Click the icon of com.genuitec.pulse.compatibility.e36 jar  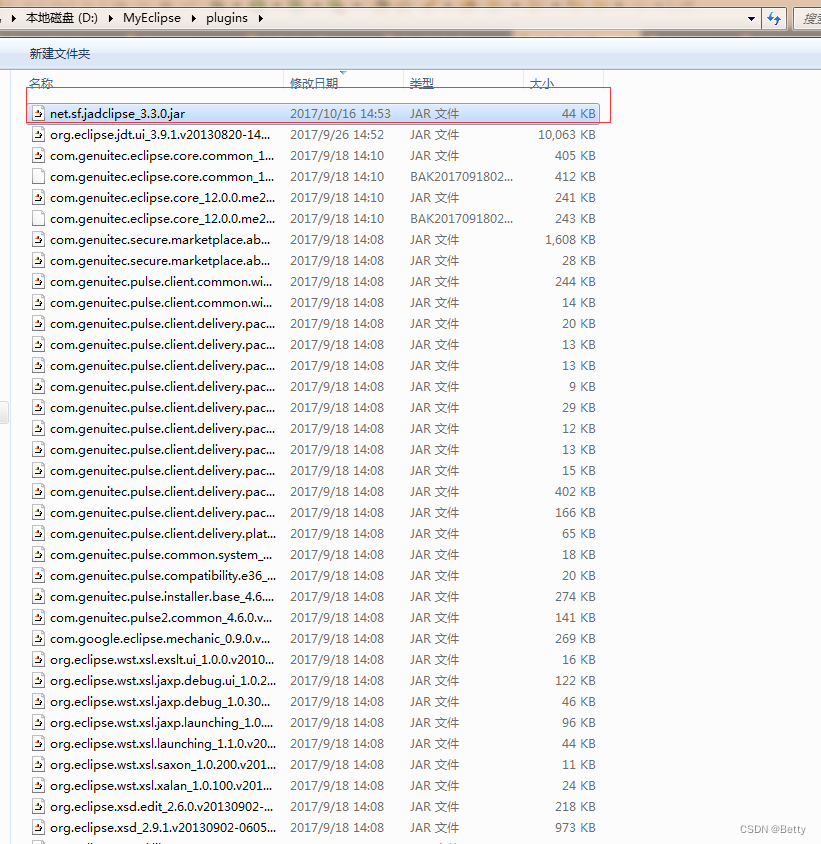(38, 575)
